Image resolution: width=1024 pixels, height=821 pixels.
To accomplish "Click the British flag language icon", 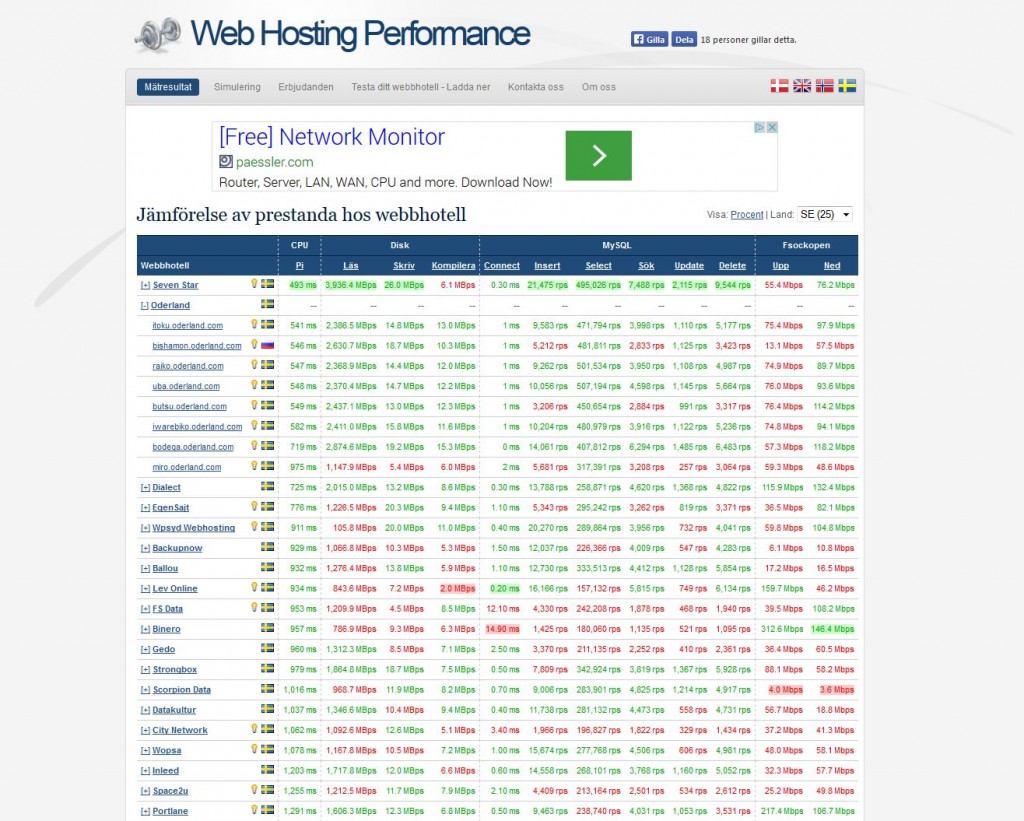I will 802,86.
